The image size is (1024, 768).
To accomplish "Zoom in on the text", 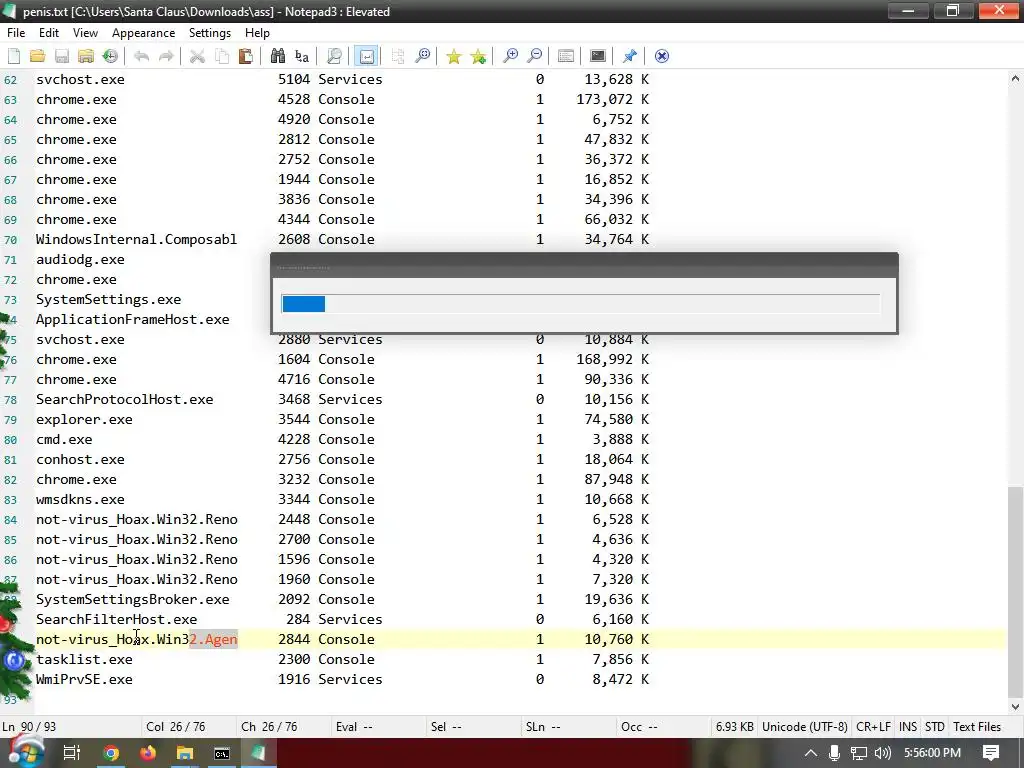I will (510, 56).
